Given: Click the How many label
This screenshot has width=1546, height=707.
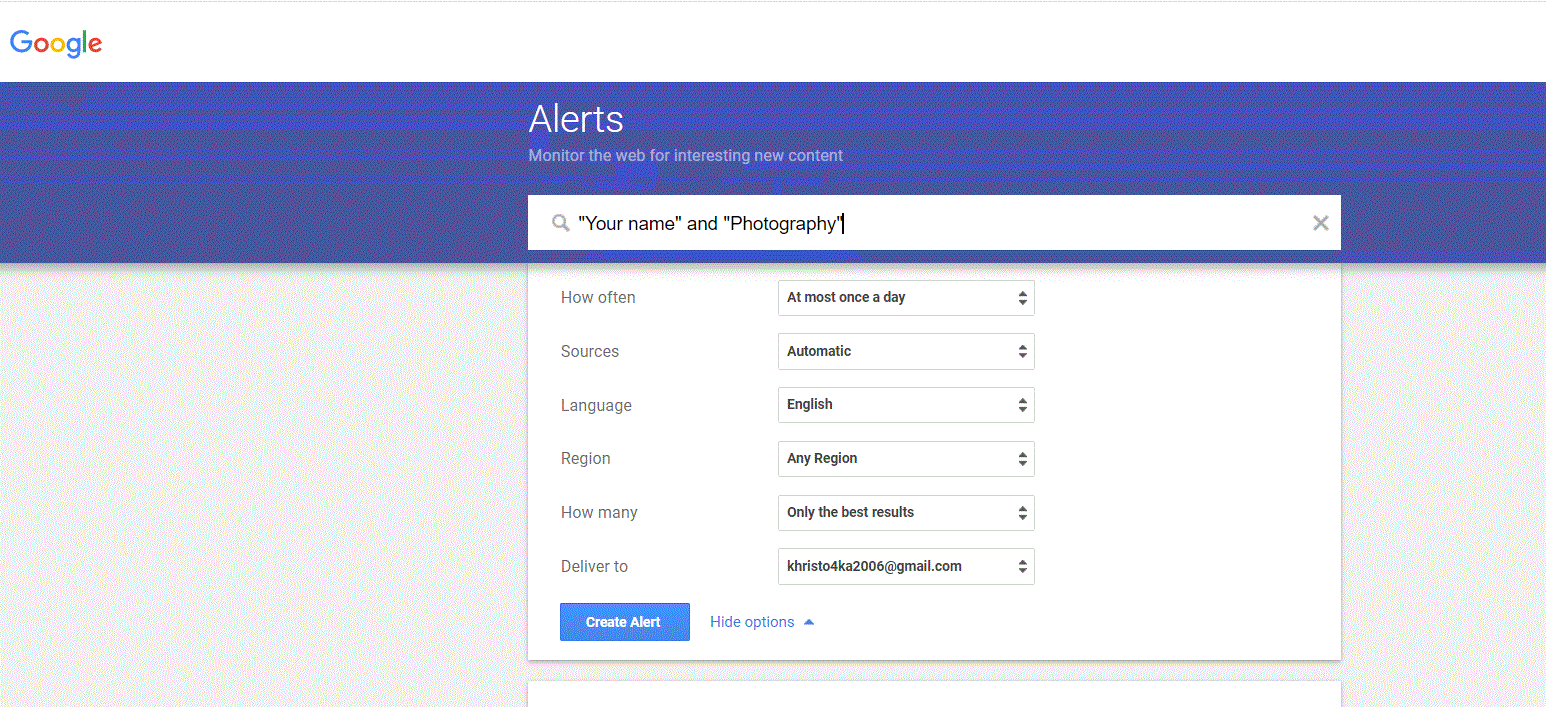Looking at the screenshot, I should [599, 513].
